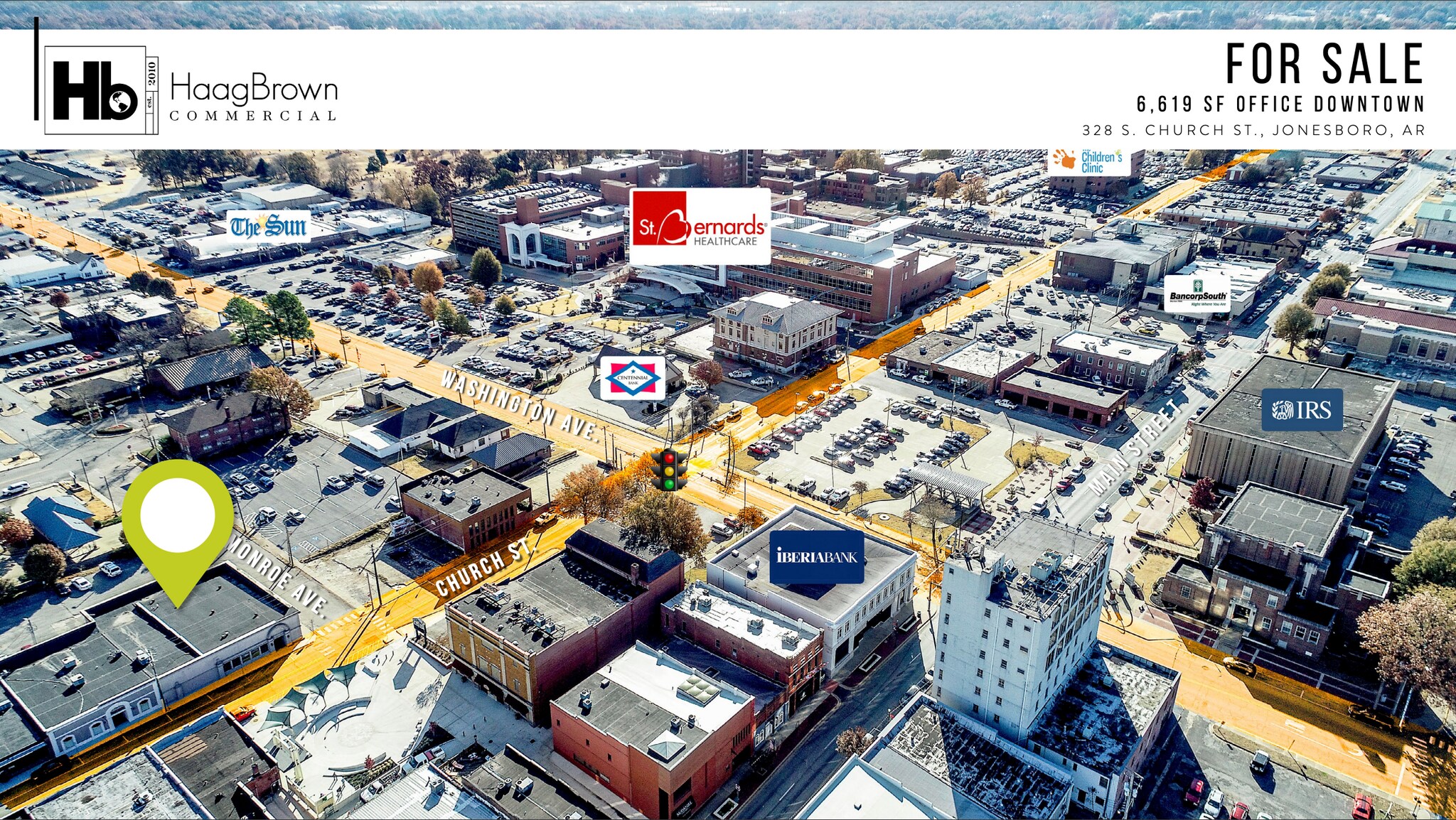Click the Main Street label

(x=1135, y=448)
